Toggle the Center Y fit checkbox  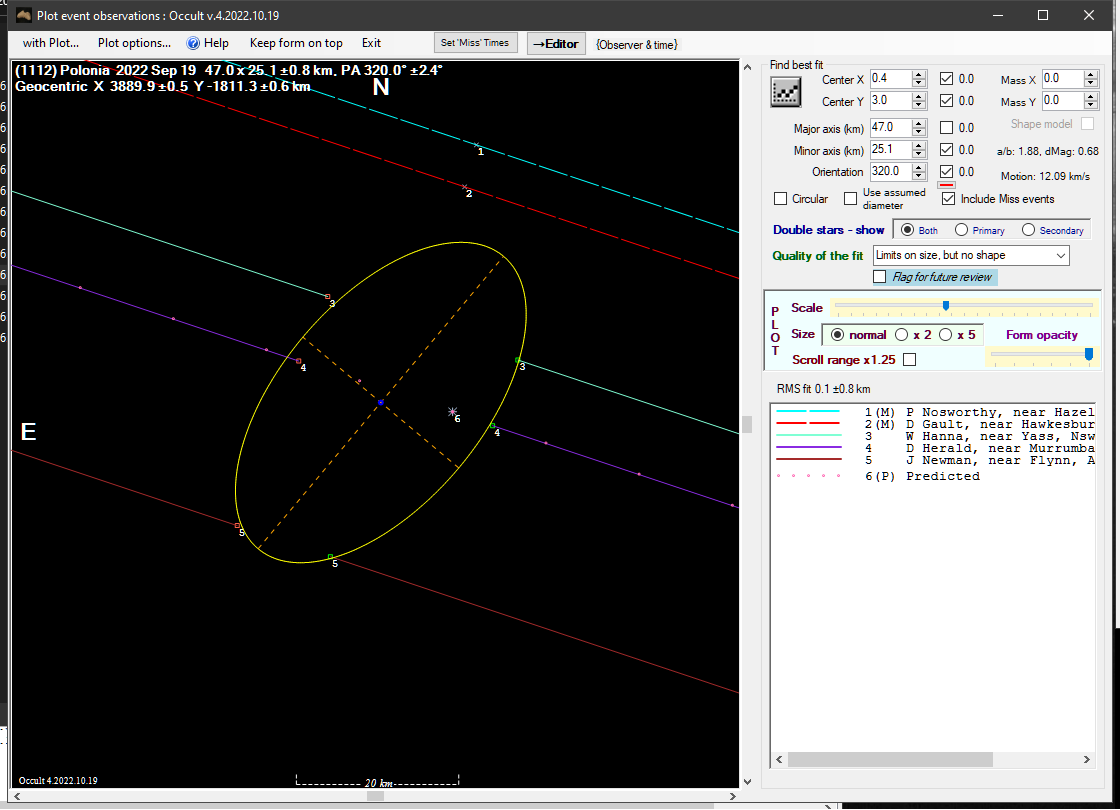pos(946,101)
